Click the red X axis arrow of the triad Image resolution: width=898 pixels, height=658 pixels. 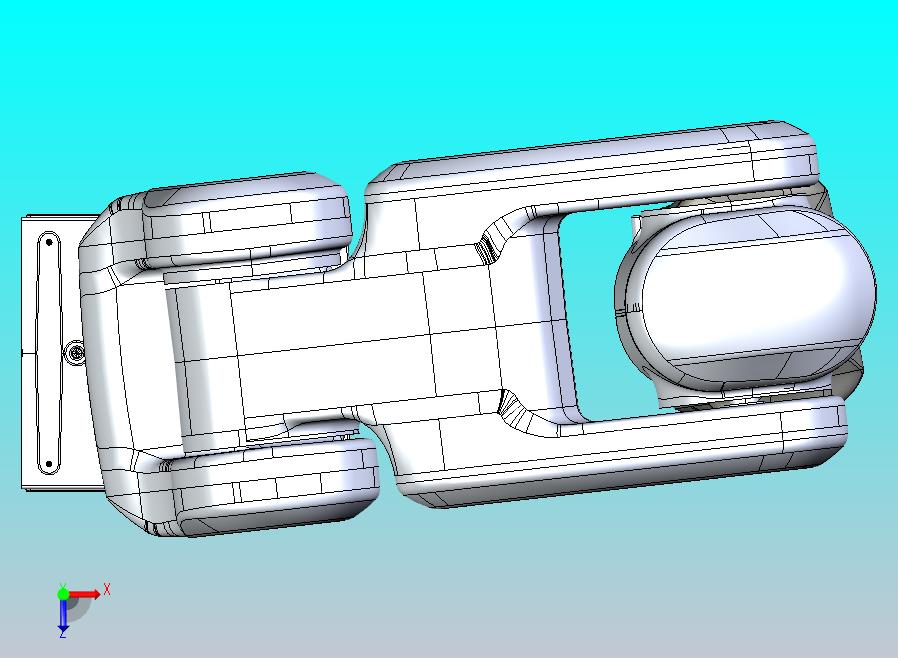click(x=84, y=594)
